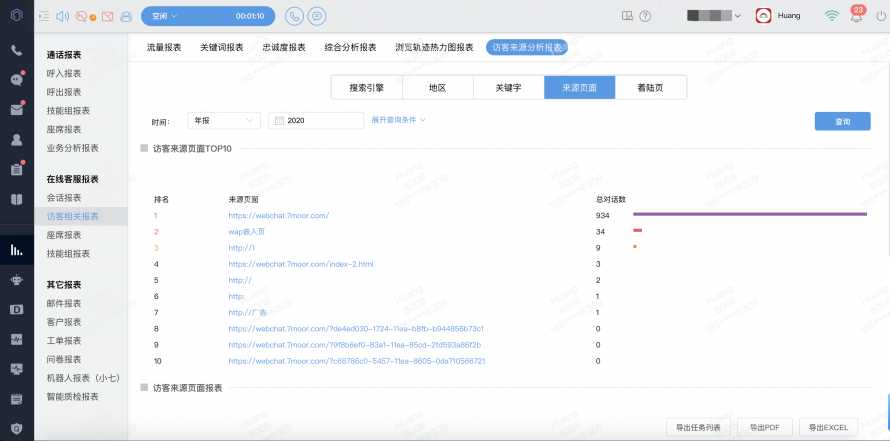Click the 查询 query button
The width and height of the screenshot is (890, 441).
click(x=843, y=121)
